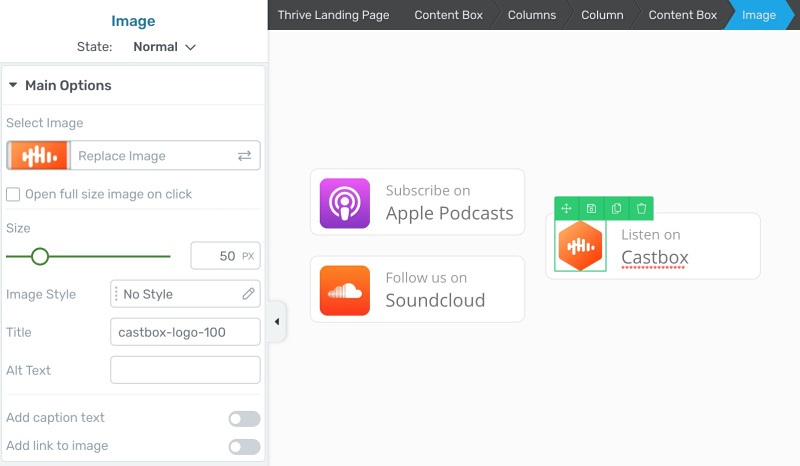Click the Subscribe on text
Viewport: 800px width, 466px height.
428,190
